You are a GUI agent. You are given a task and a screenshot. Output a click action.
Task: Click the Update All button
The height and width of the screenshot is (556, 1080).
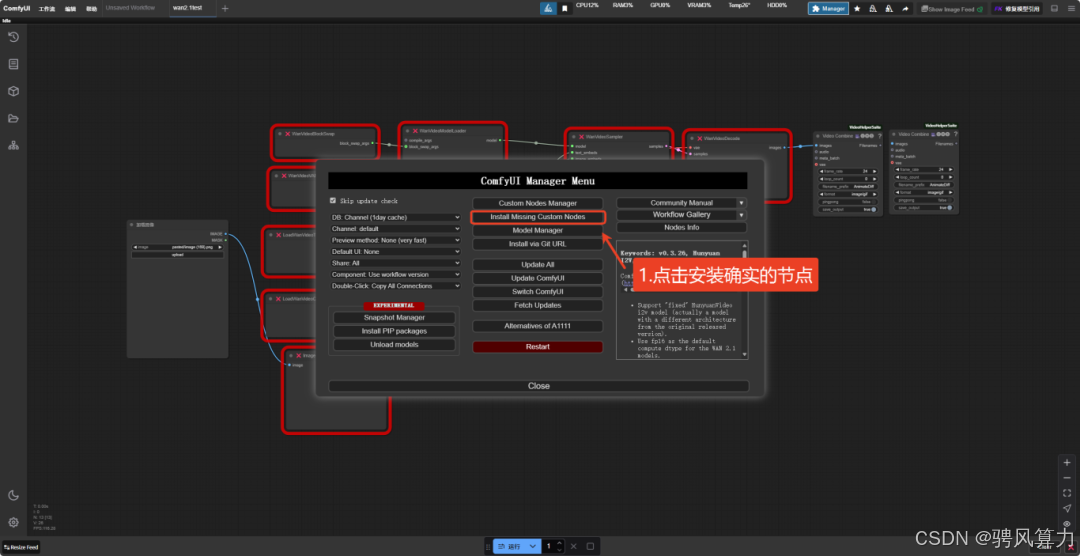pyautogui.click(x=538, y=265)
